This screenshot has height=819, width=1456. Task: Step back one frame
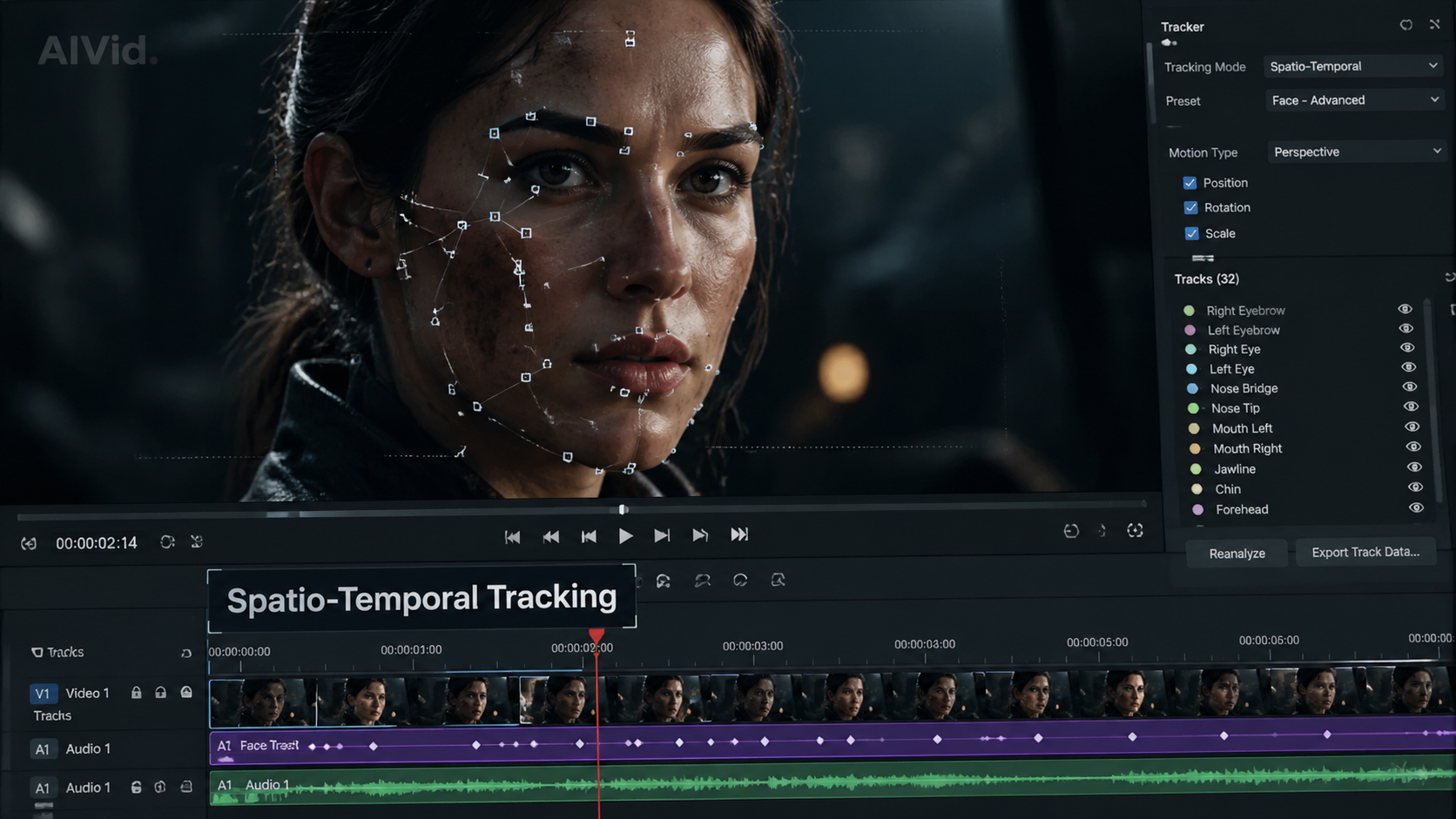click(589, 537)
